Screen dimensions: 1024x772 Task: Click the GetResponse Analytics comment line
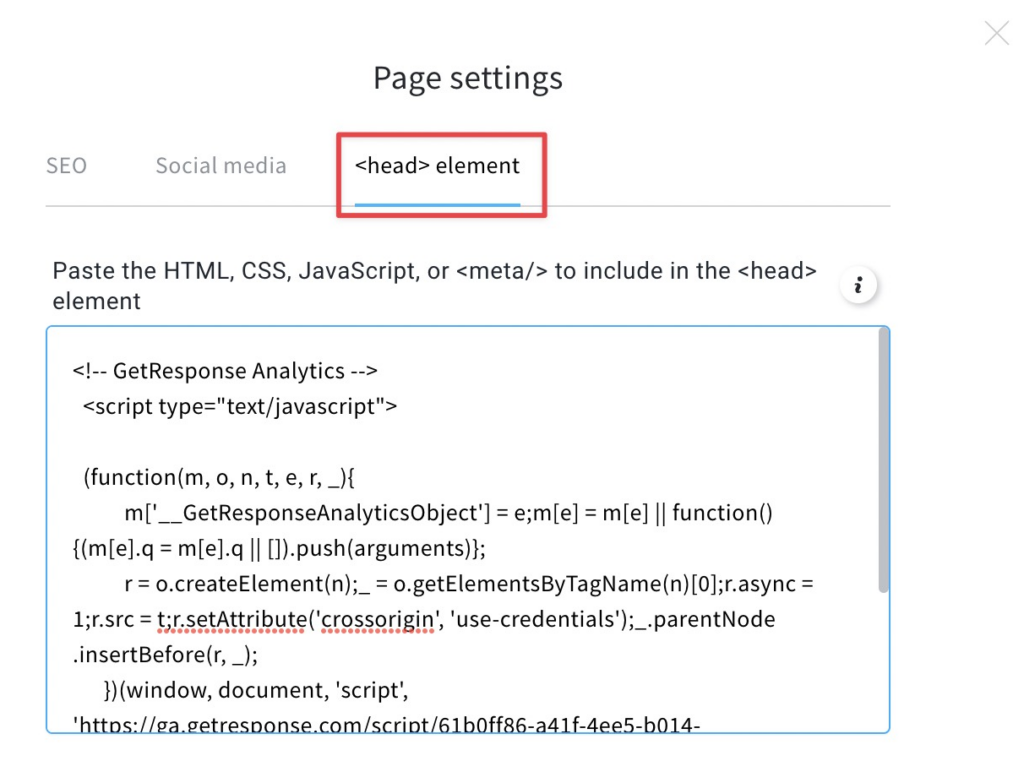click(x=222, y=370)
